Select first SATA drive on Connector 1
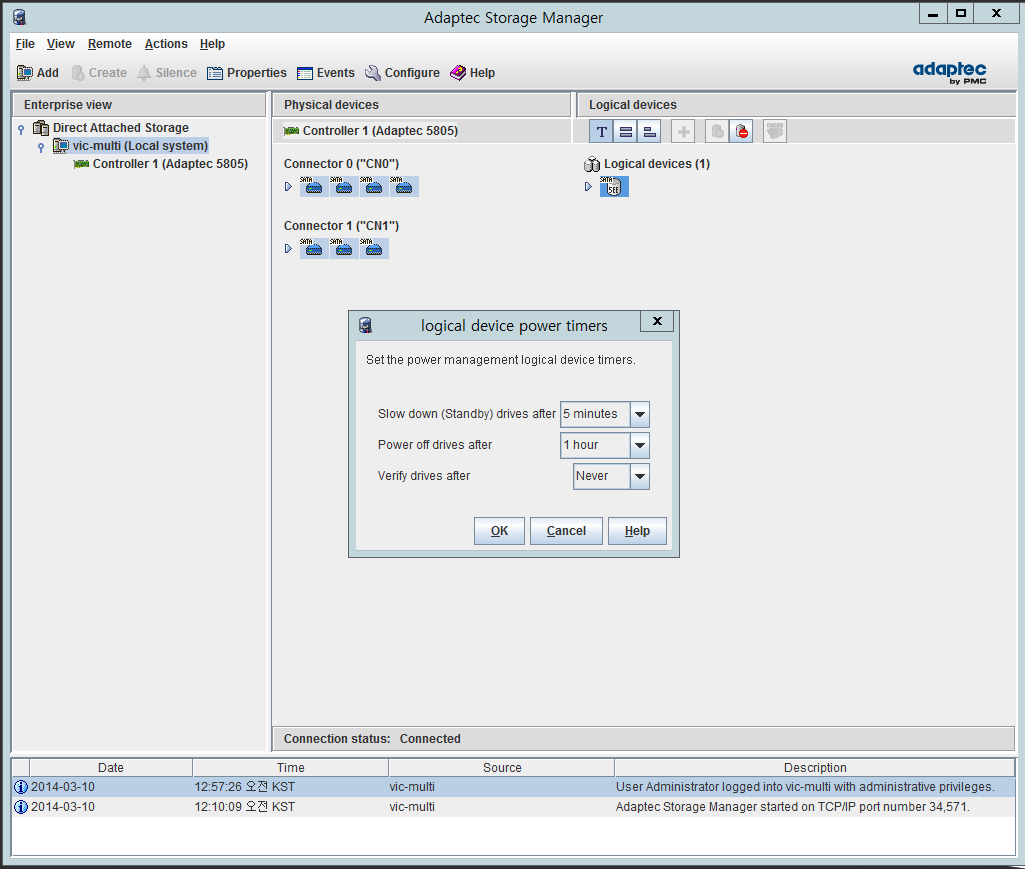 [x=314, y=248]
